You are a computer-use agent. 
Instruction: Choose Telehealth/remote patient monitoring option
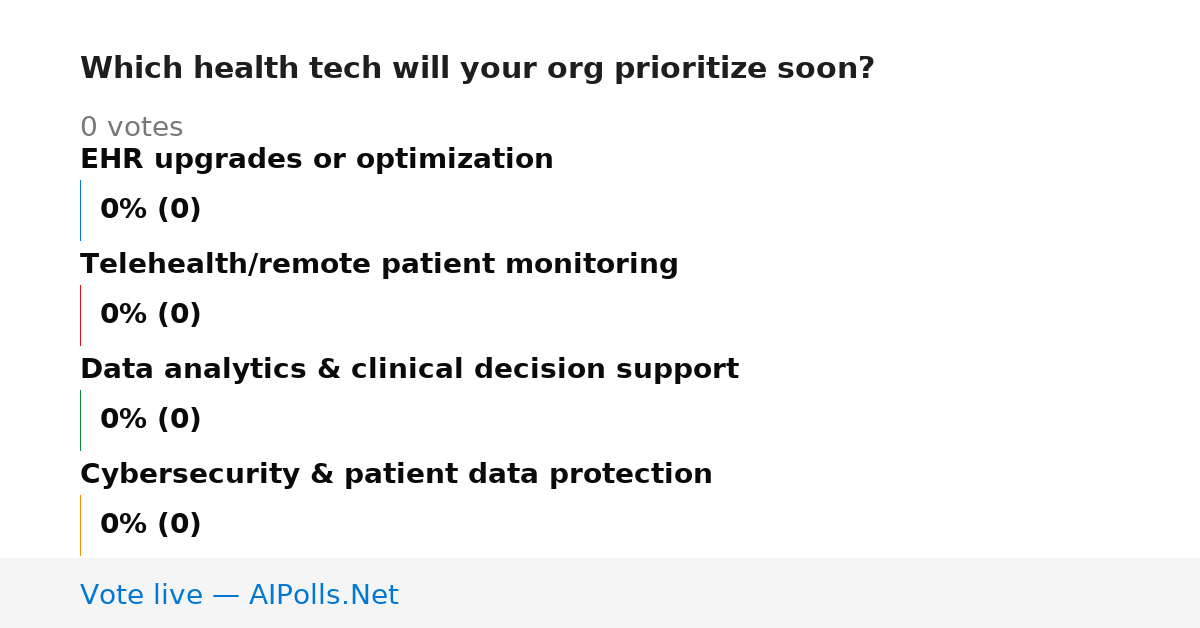tap(379, 264)
